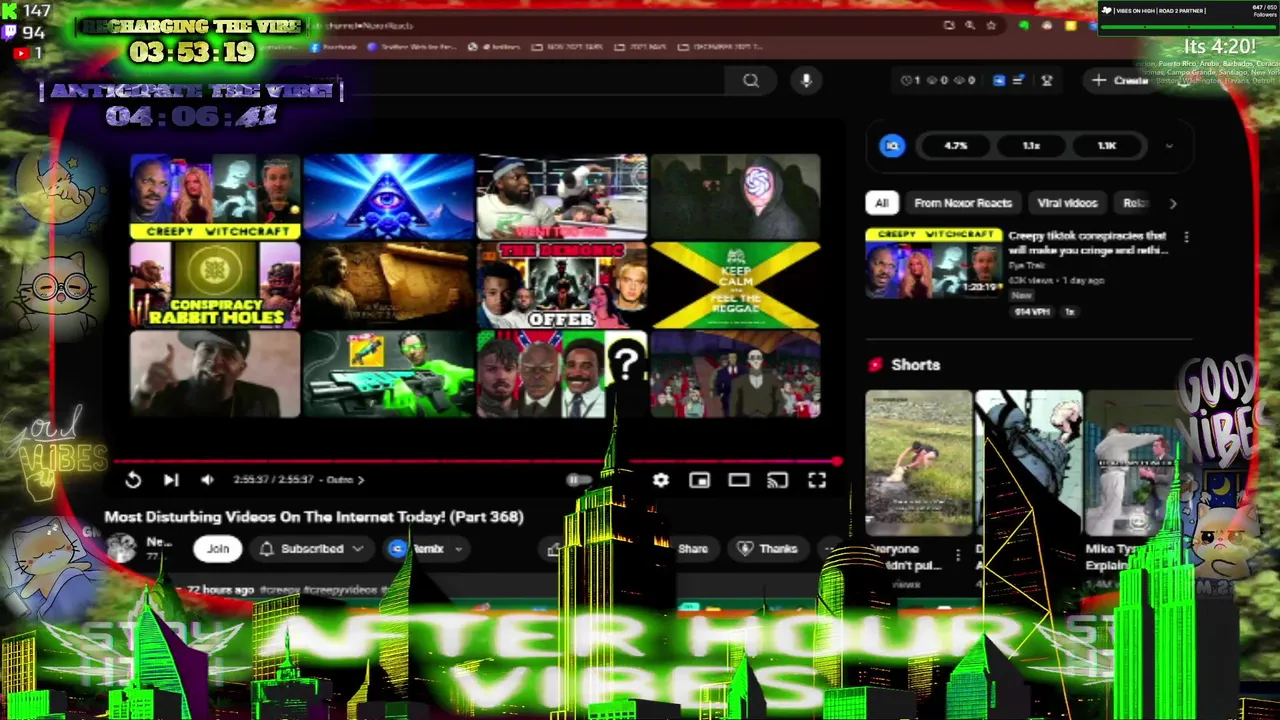Click the Offer end-screen thumbnail

[562, 285]
